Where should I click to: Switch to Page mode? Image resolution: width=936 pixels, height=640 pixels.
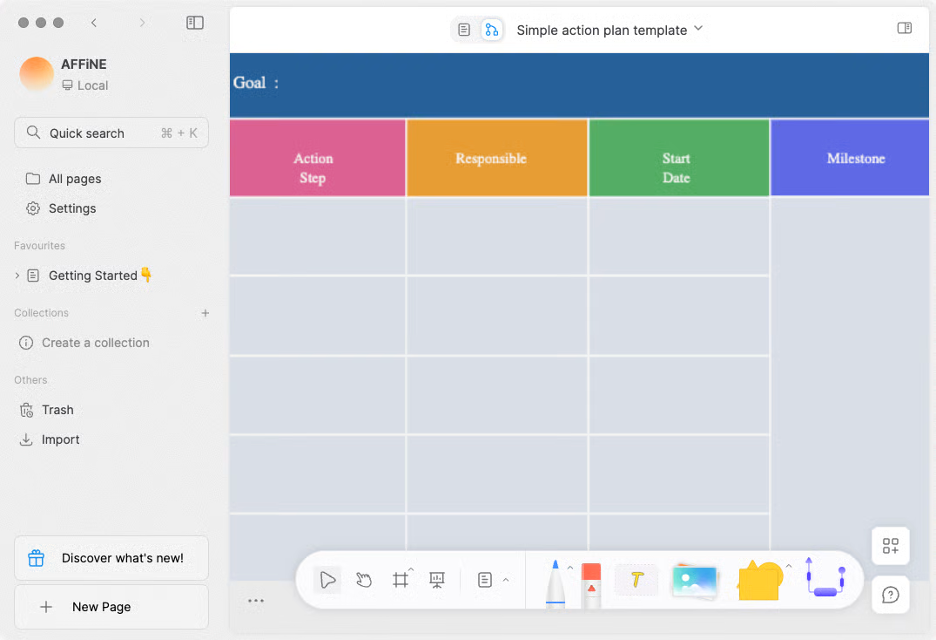pyautogui.click(x=463, y=29)
